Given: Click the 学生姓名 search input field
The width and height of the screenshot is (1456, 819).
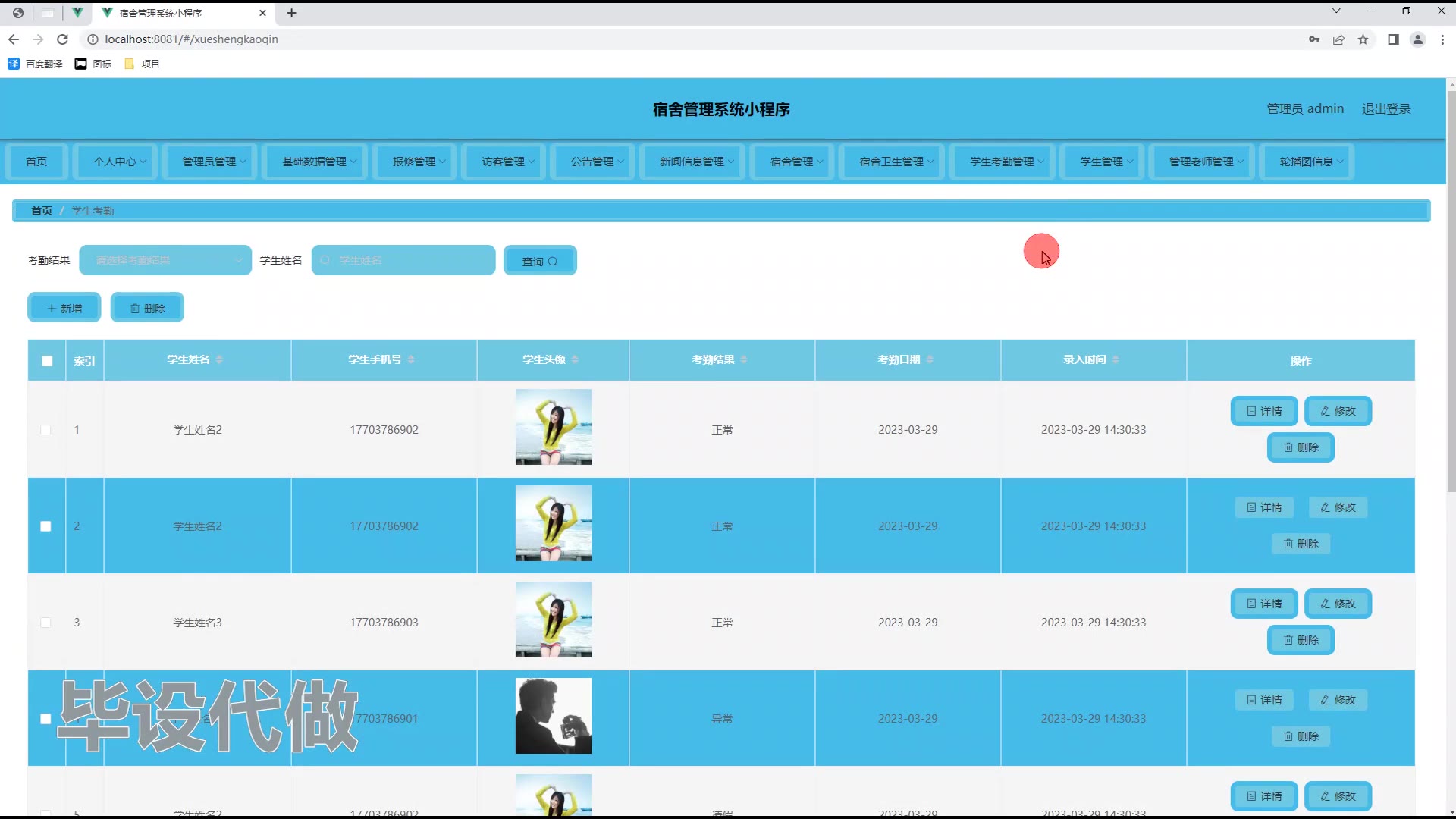Looking at the screenshot, I should (403, 260).
